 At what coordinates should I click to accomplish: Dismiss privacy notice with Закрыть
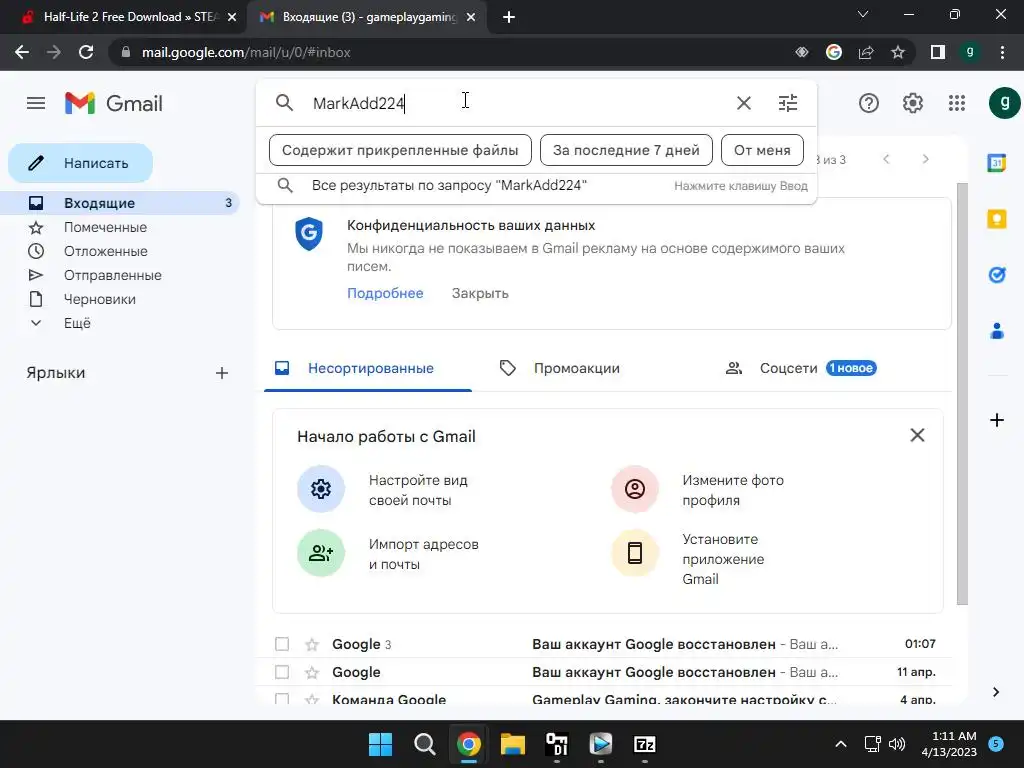click(480, 293)
